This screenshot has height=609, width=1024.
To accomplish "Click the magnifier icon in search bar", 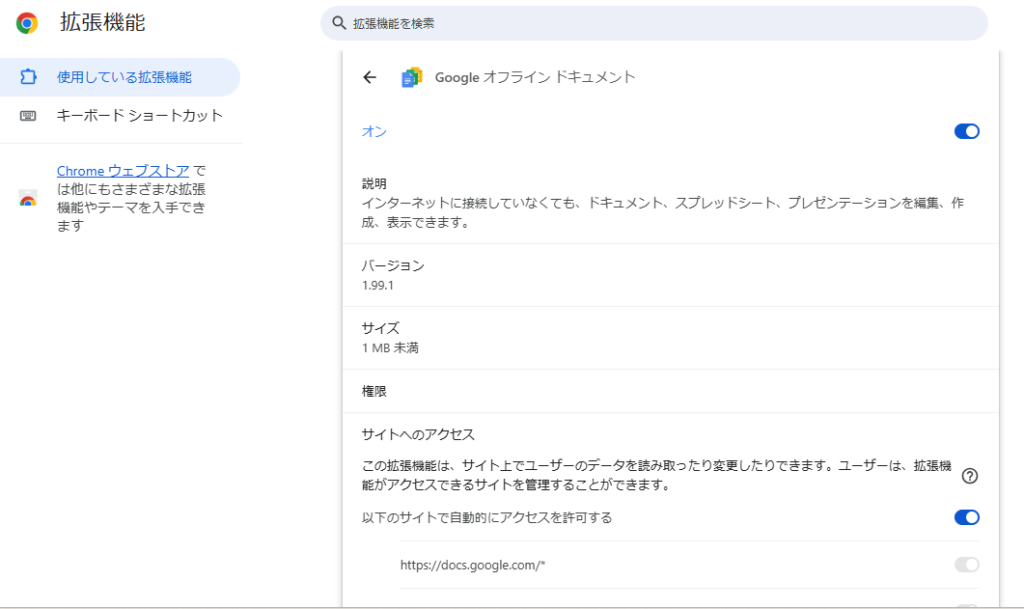I will (x=340, y=23).
